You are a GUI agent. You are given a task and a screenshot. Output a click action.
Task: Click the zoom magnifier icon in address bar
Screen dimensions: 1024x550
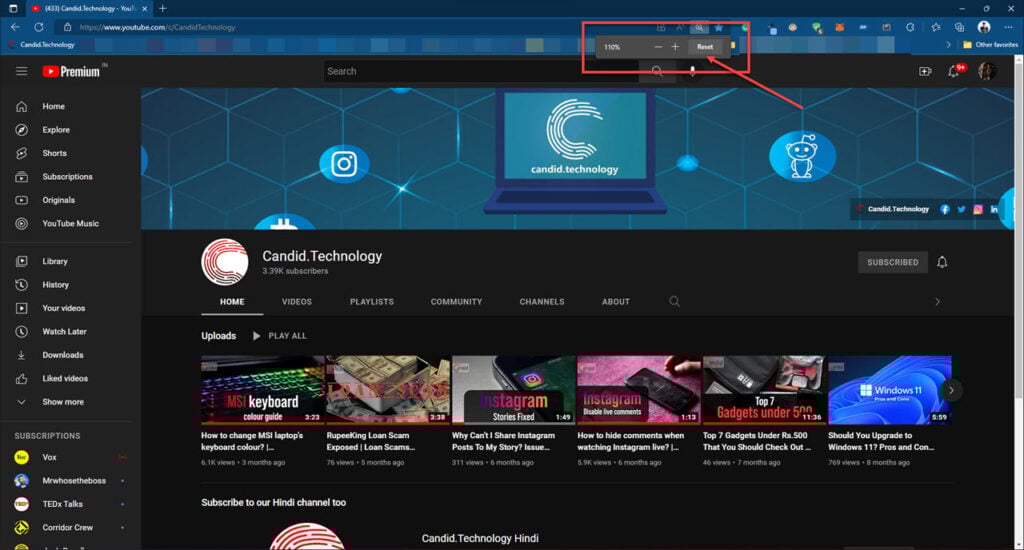pos(699,27)
